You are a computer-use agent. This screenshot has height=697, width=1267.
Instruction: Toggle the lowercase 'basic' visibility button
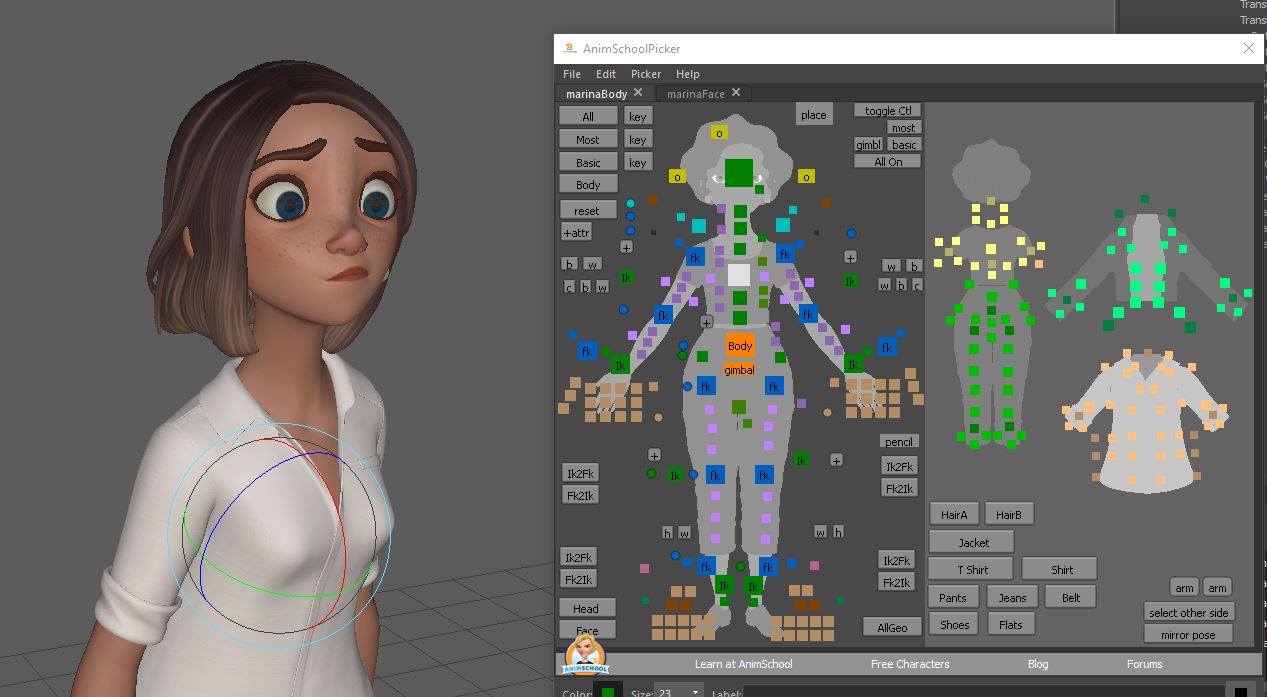point(904,144)
